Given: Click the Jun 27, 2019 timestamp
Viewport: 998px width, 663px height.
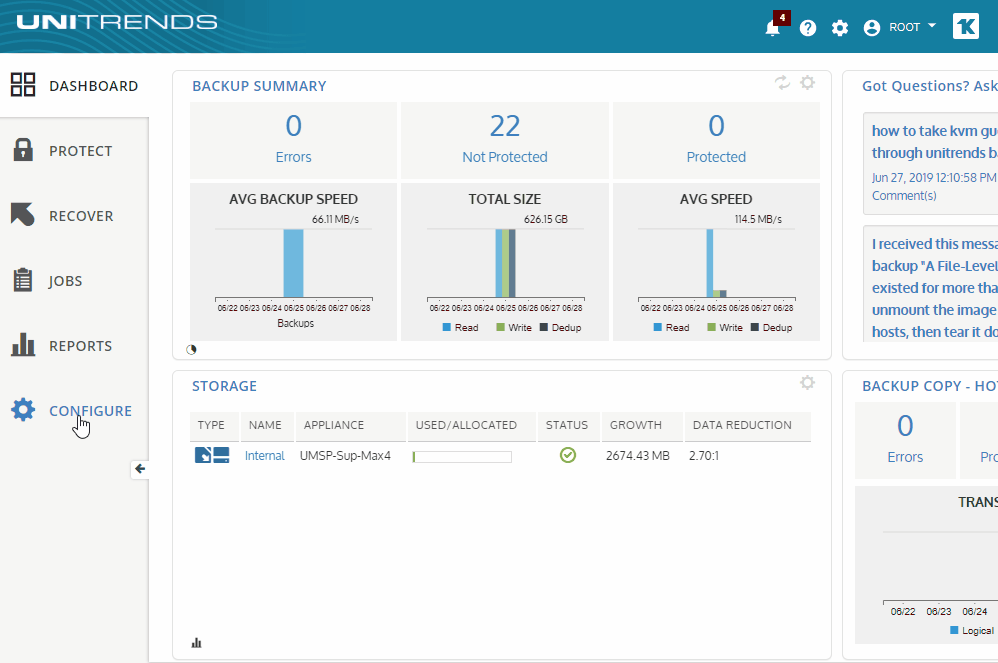Looking at the screenshot, I should coord(934,178).
